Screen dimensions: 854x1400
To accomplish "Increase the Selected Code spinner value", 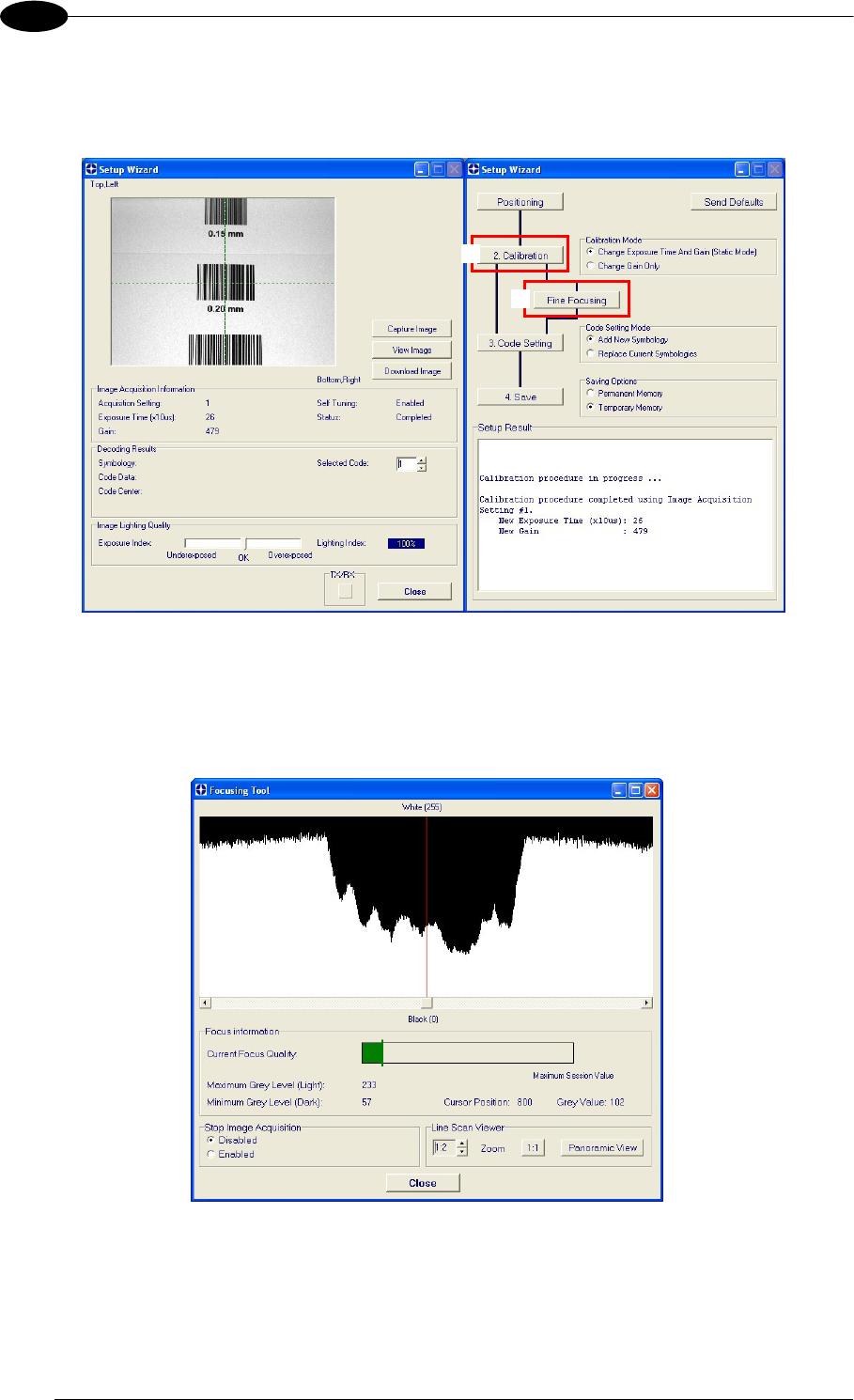I will pyautogui.click(x=422, y=460).
